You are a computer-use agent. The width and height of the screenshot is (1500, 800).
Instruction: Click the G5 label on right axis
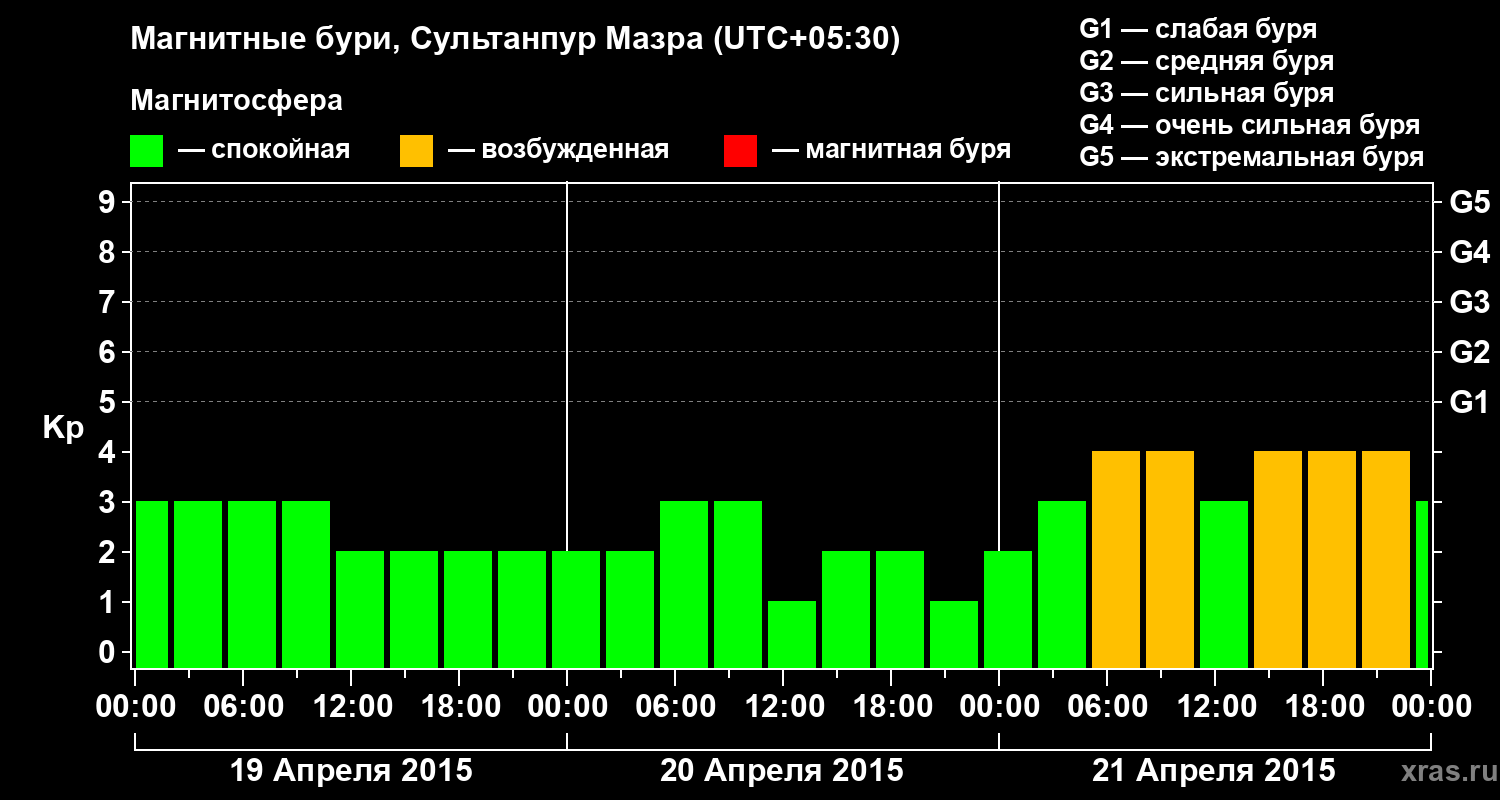click(1470, 202)
